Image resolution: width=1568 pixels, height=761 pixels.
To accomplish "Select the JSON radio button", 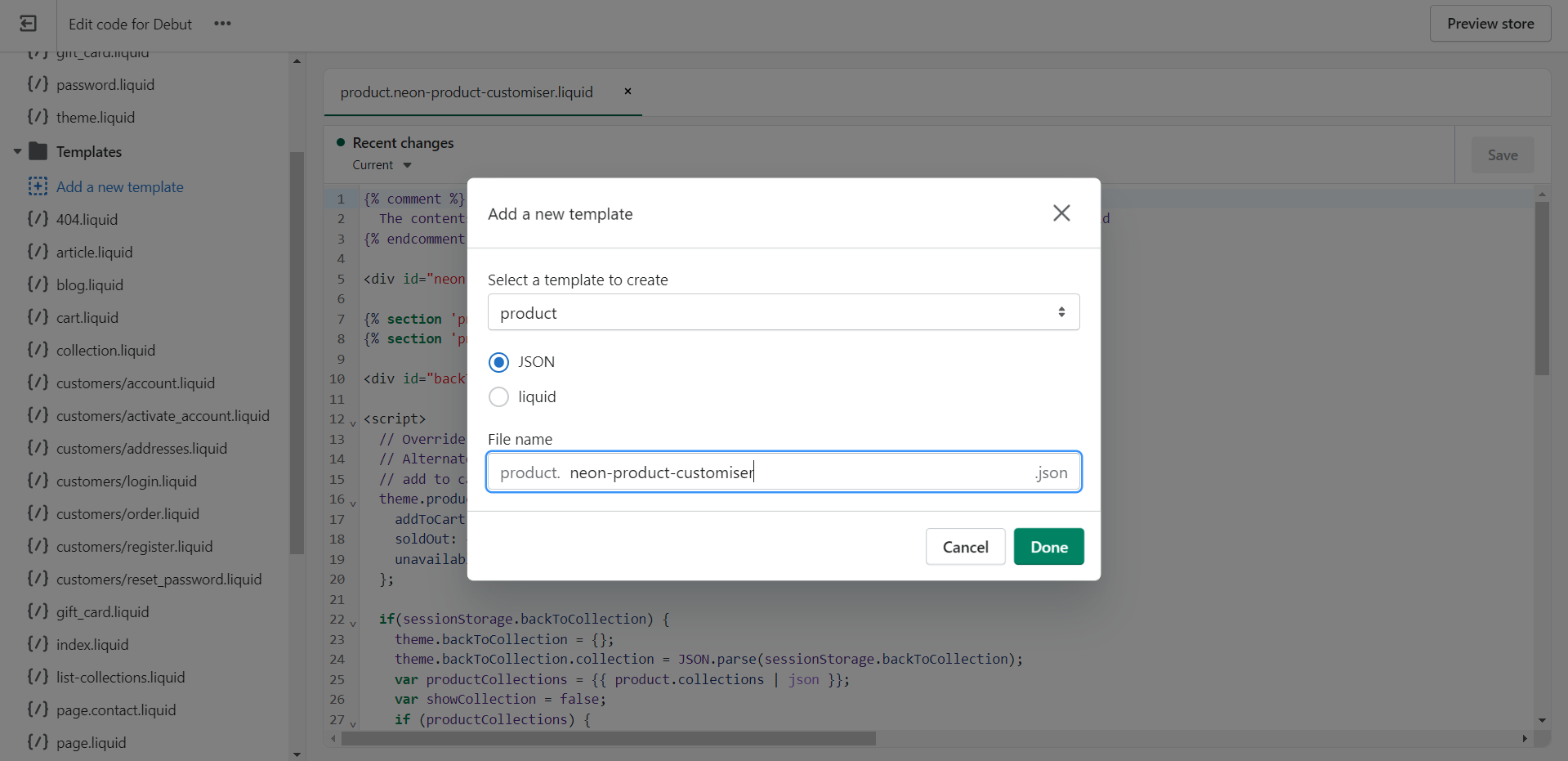I will tap(498, 362).
